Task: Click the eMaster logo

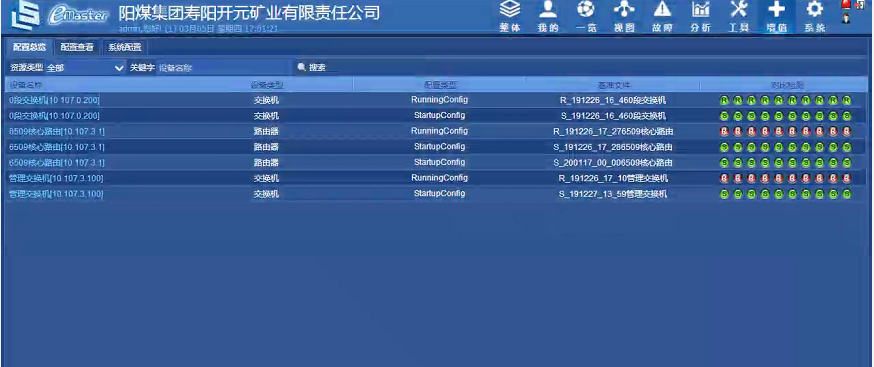Action: (x=79, y=15)
